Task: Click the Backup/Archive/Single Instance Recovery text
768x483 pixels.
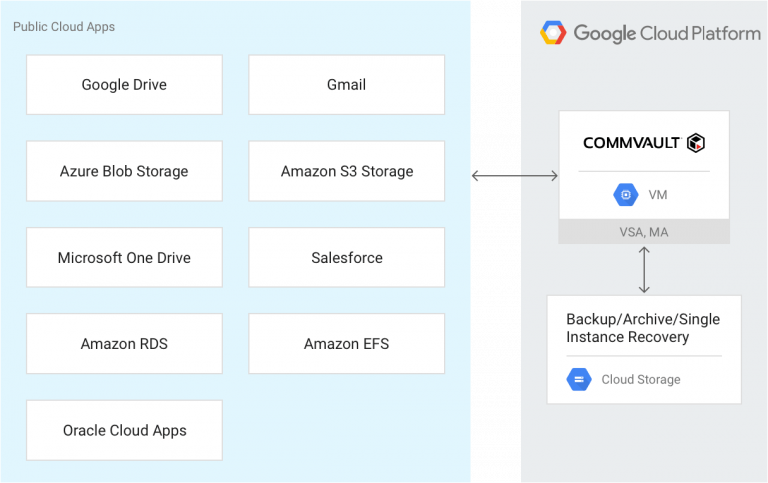Action: pos(643,328)
